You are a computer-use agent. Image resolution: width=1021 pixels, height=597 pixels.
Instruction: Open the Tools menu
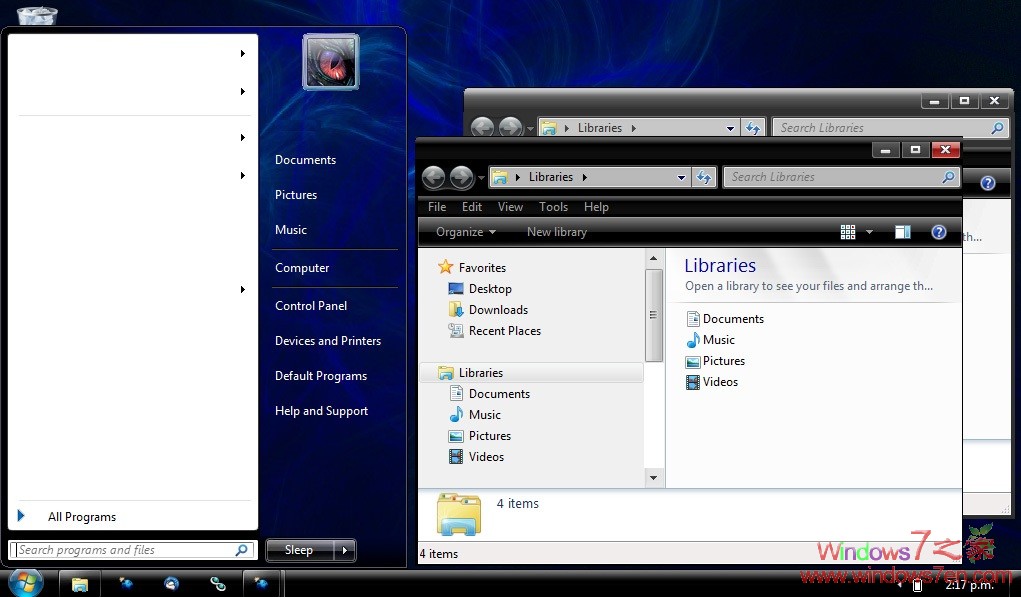(x=553, y=207)
